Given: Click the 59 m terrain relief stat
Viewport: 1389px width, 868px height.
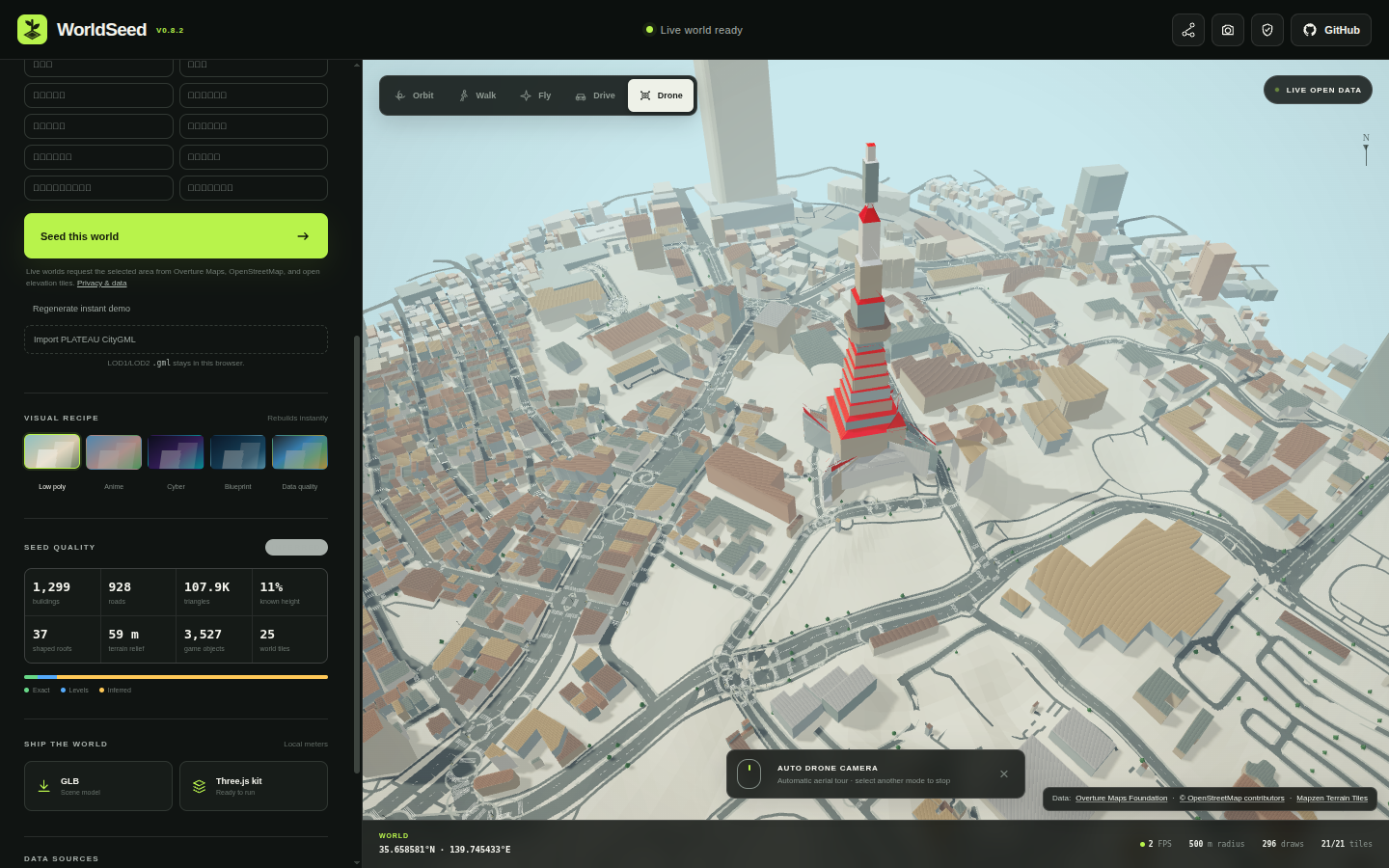Looking at the screenshot, I should (x=138, y=639).
